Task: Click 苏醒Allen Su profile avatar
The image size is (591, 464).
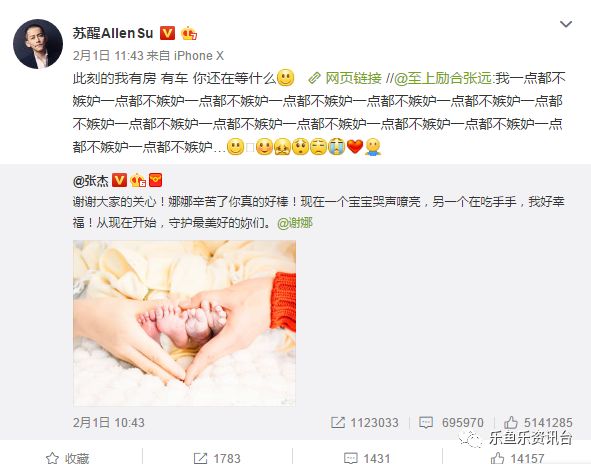Action: pos(38,44)
